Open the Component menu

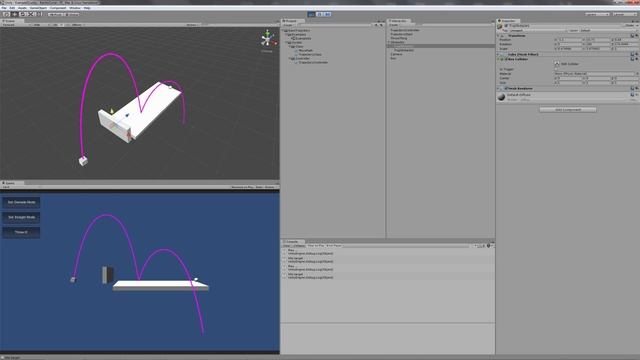coord(58,8)
